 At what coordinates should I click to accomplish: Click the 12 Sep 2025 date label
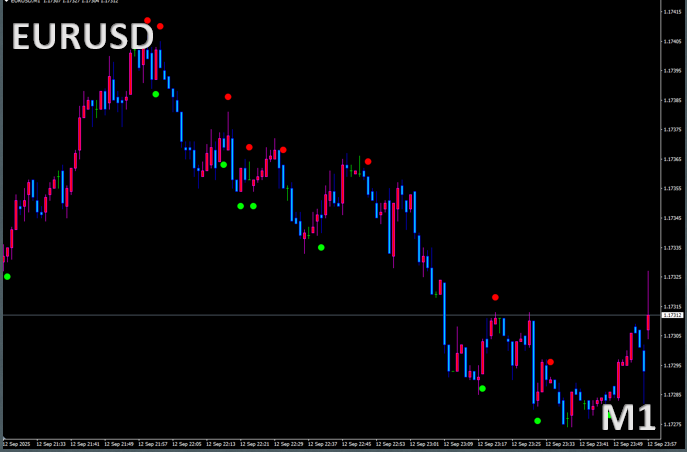[x=17, y=444]
